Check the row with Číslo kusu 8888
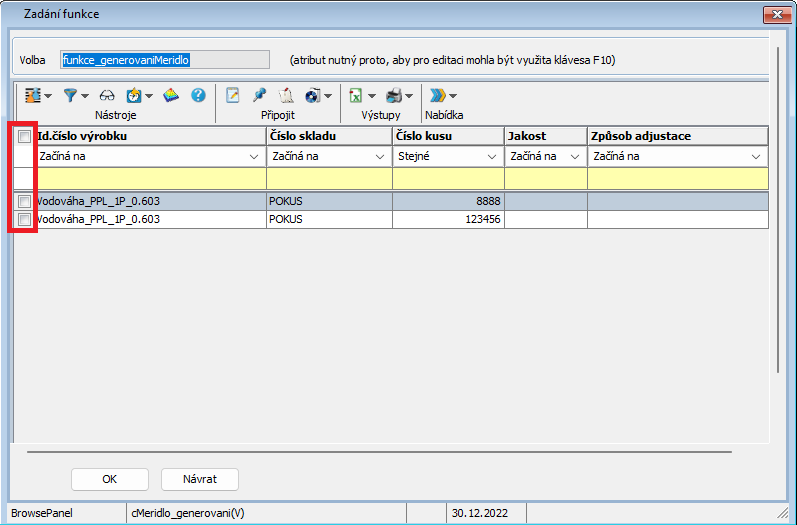Screen dimensions: 797x525 coord(24,201)
